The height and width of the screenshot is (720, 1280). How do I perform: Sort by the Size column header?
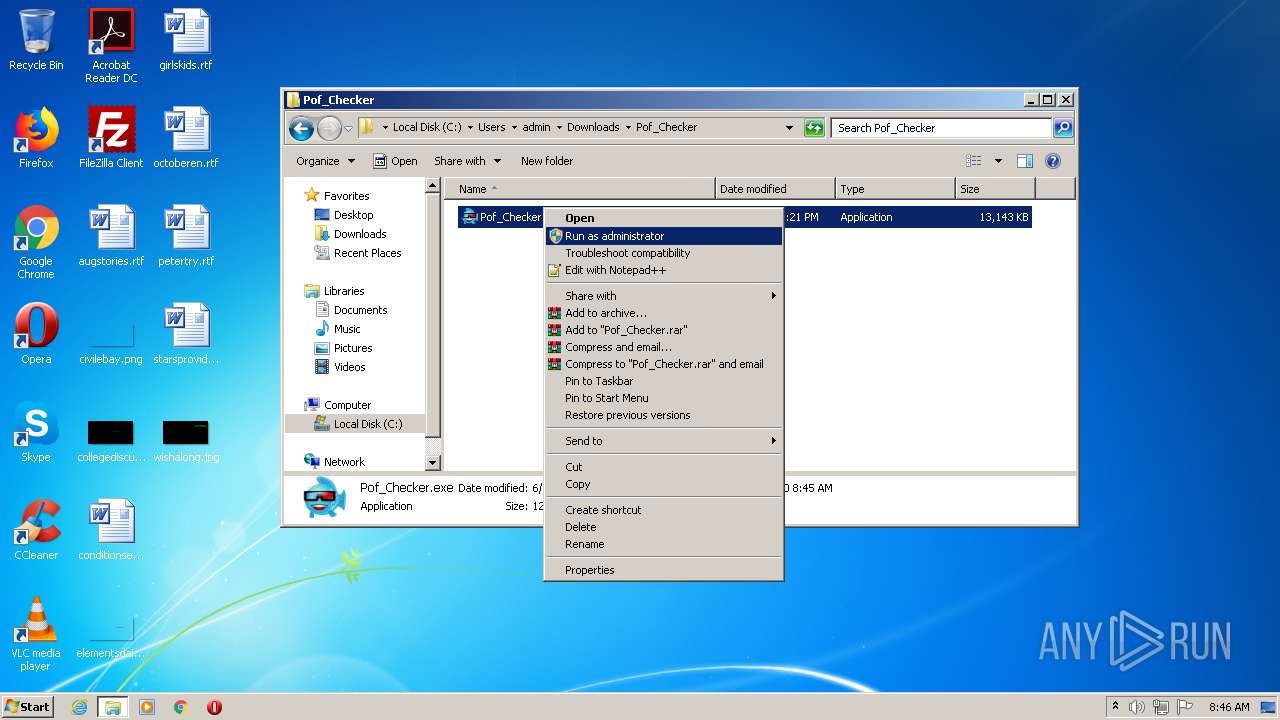pyautogui.click(x=995, y=189)
